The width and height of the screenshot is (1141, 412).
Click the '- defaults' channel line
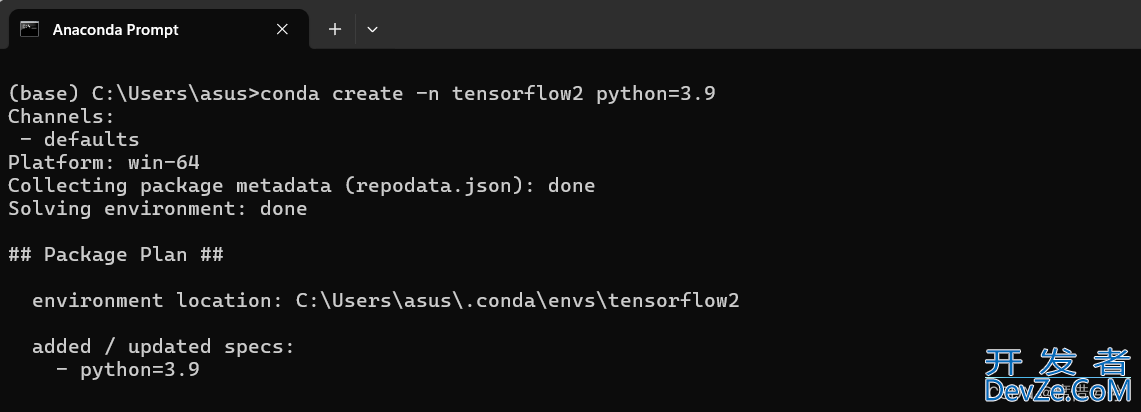coord(79,139)
